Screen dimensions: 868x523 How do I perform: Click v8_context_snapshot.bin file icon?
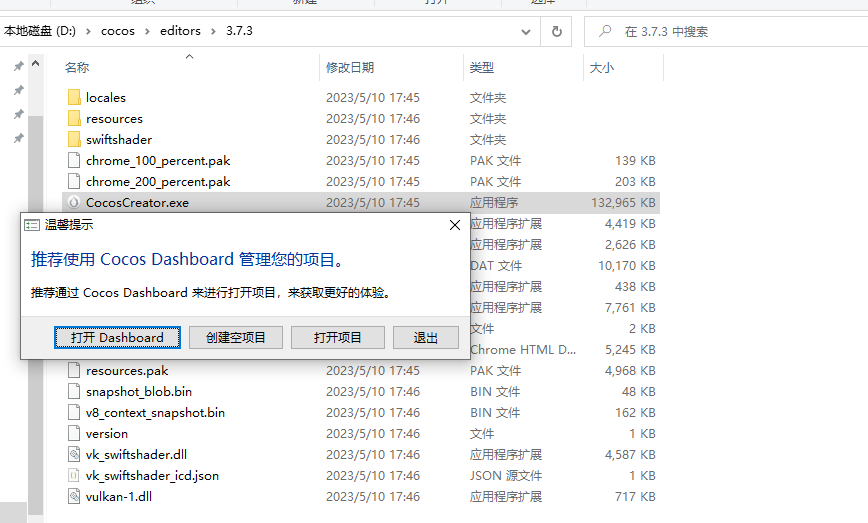click(x=74, y=412)
